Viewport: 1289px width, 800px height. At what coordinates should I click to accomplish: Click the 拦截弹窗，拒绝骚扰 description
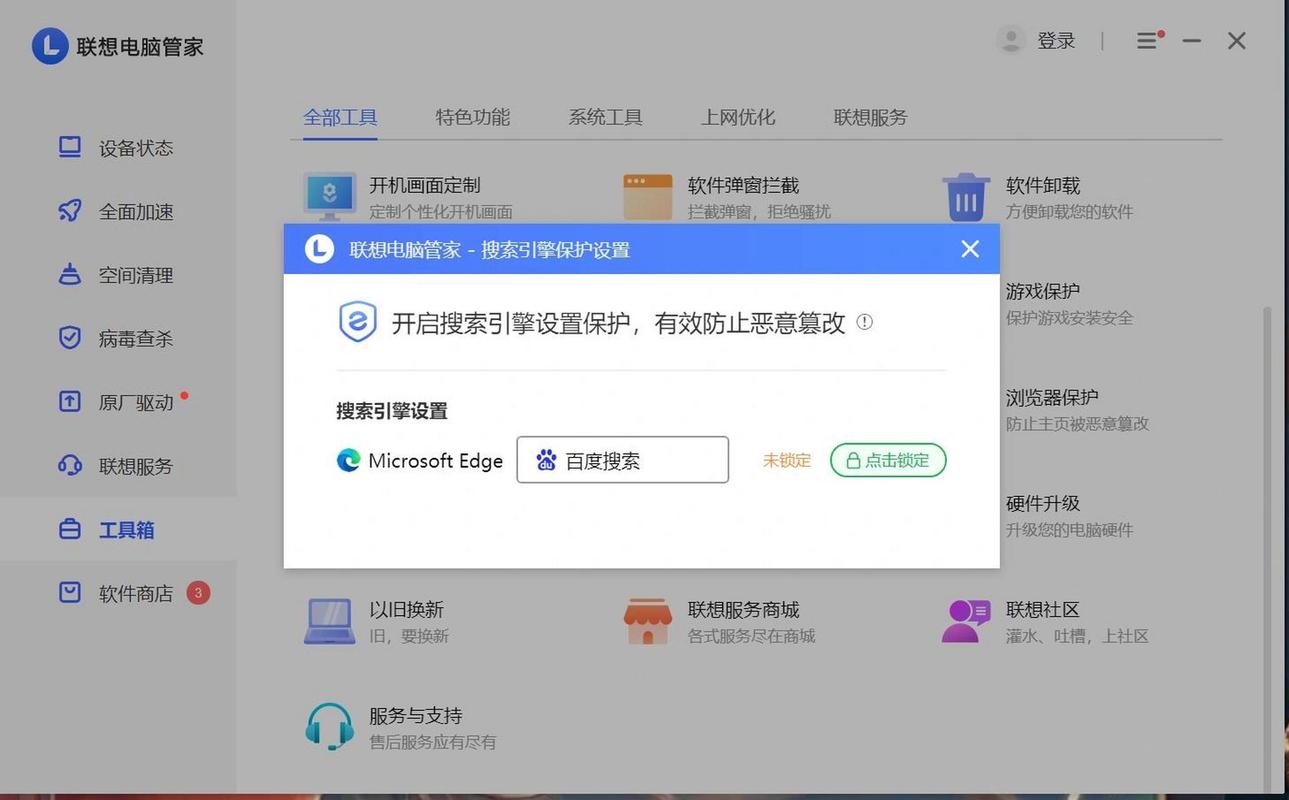point(759,212)
